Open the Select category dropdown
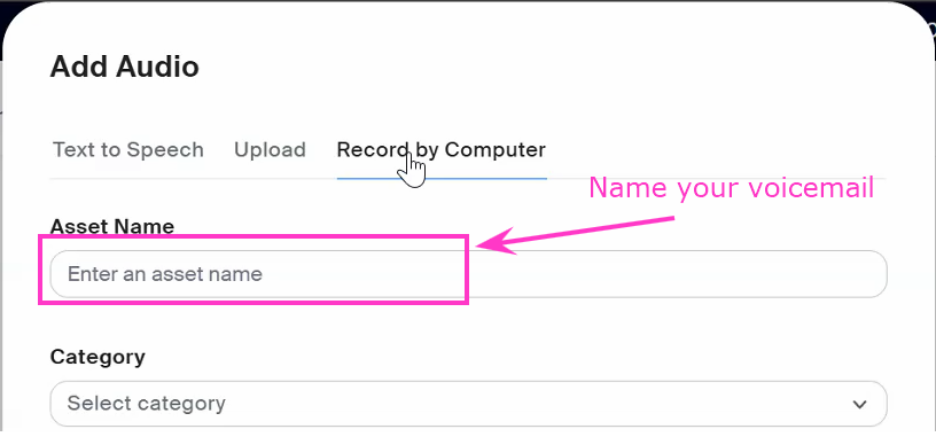936x432 pixels. point(469,403)
